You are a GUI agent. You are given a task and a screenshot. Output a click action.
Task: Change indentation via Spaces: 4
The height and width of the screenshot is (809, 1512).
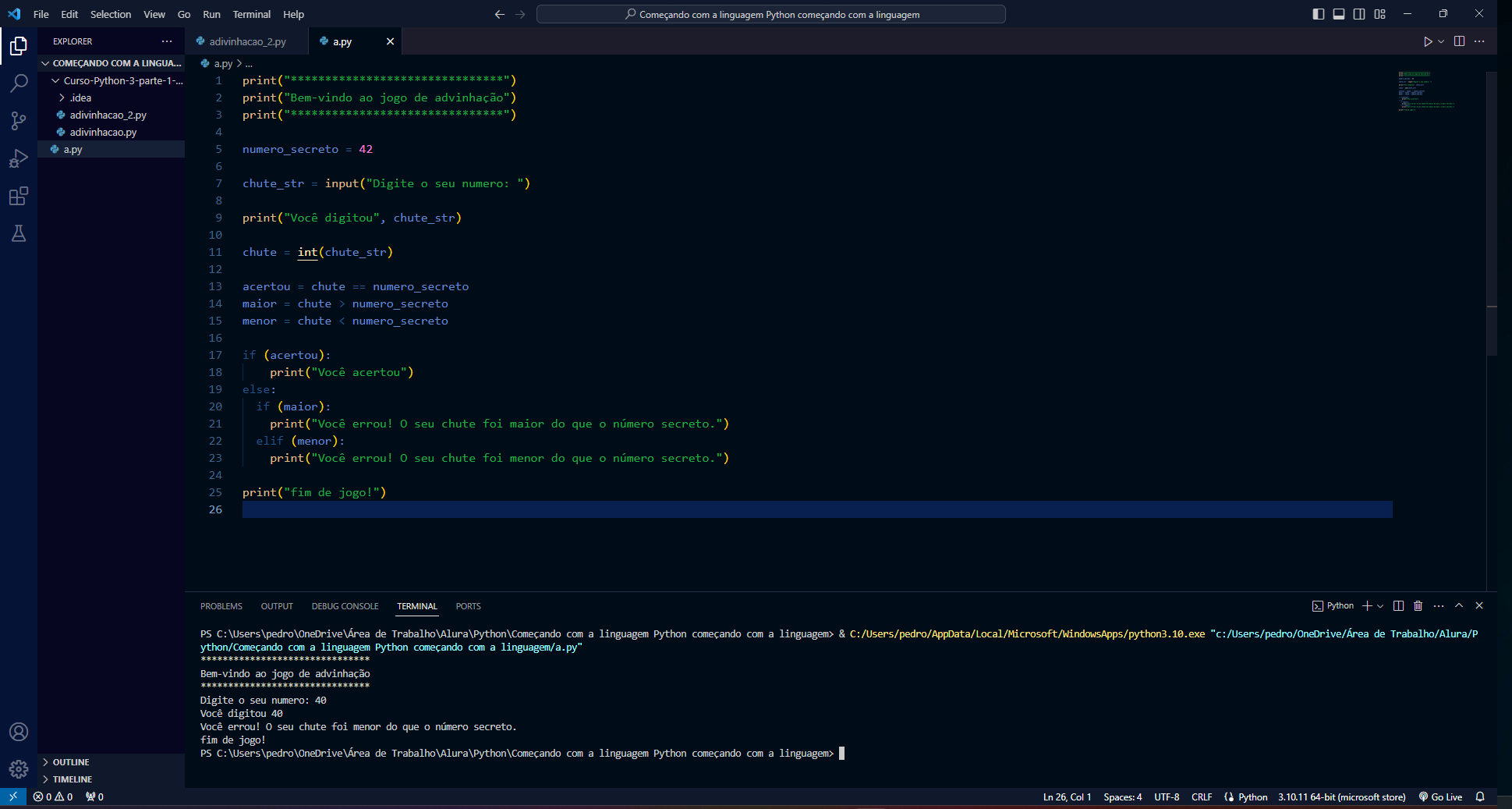[1123, 797]
